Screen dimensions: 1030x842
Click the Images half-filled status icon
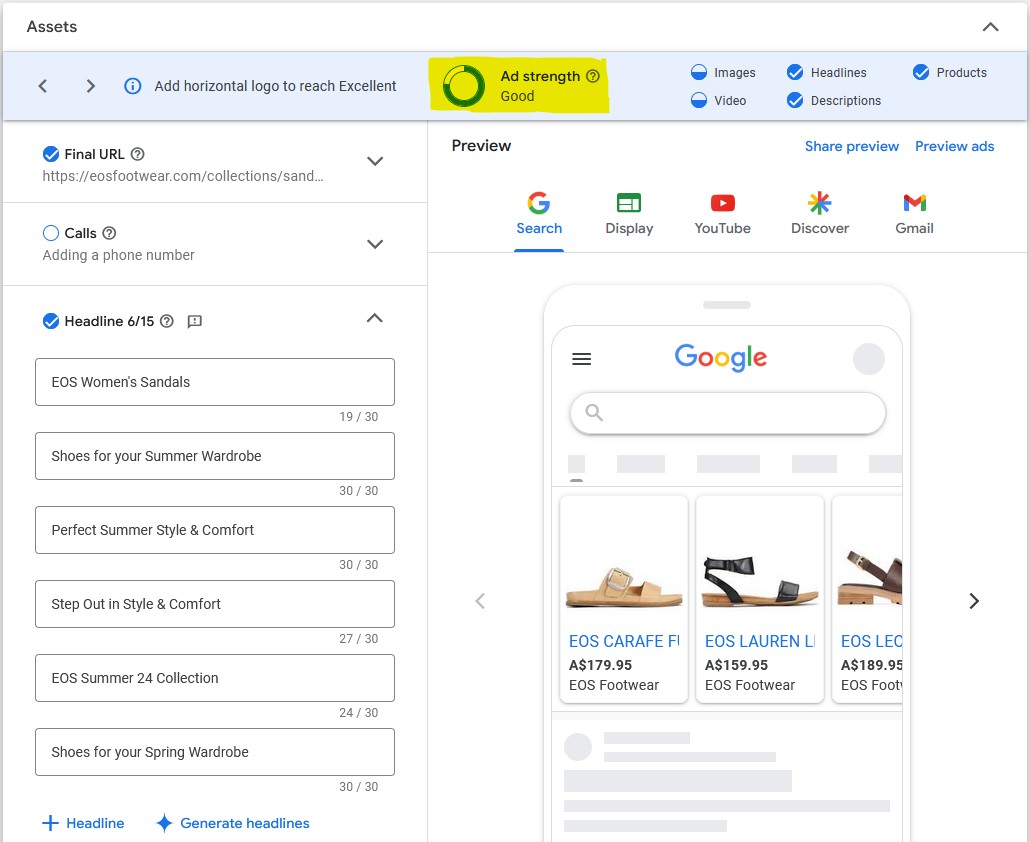coord(699,72)
